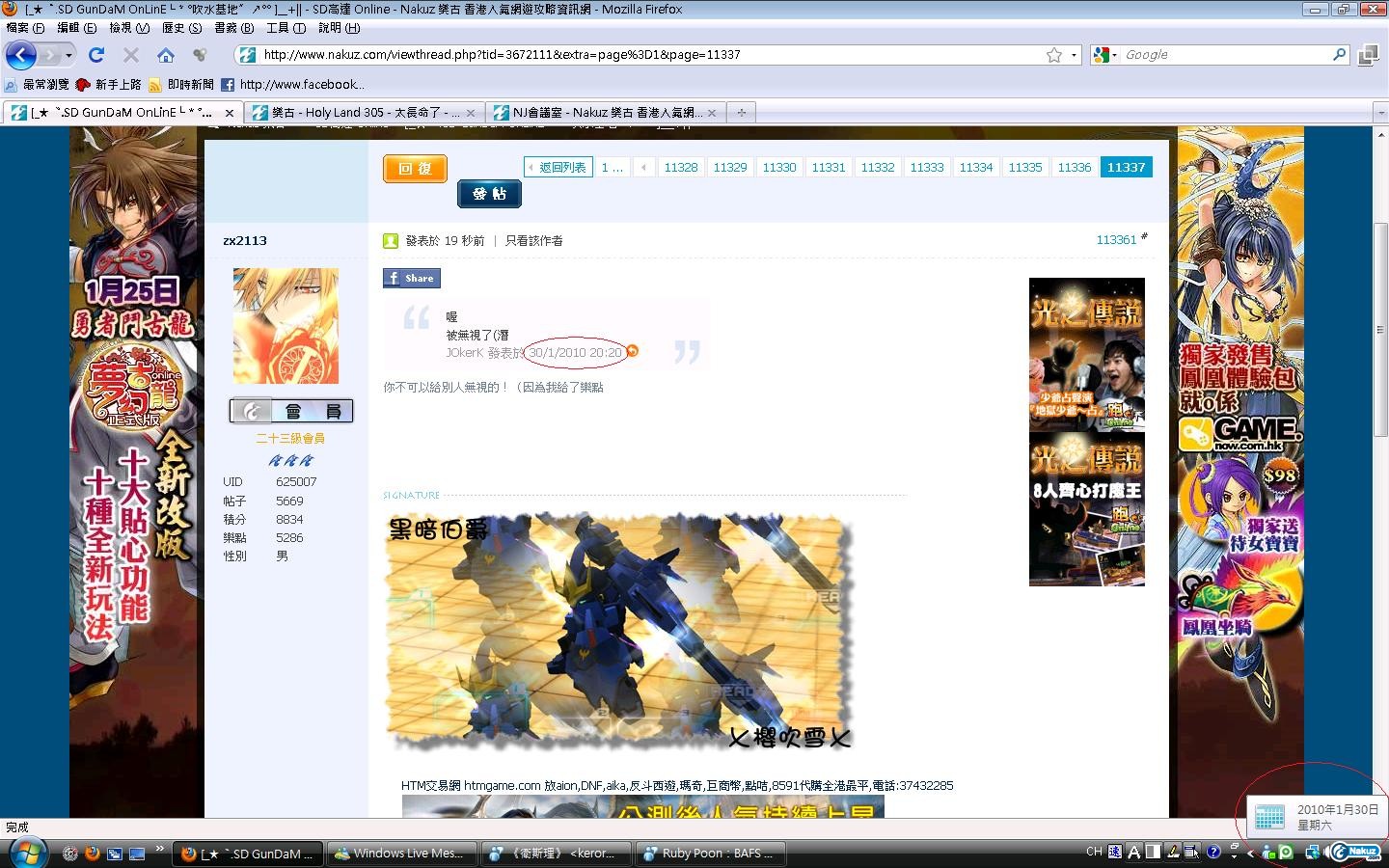Image resolution: width=1389 pixels, height=868 pixels.
Task: Open the 說明 (Help) menu
Action: (x=339, y=28)
